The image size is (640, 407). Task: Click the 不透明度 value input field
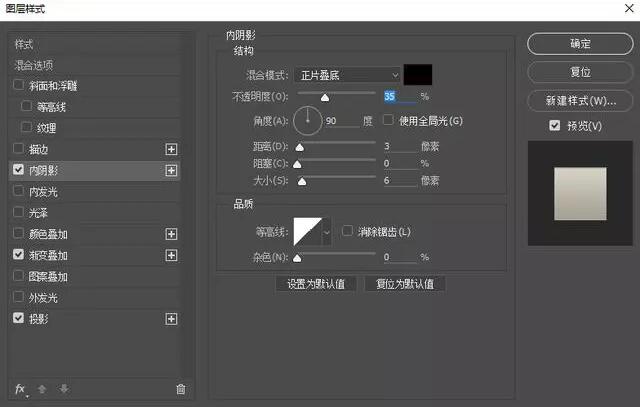click(399, 97)
